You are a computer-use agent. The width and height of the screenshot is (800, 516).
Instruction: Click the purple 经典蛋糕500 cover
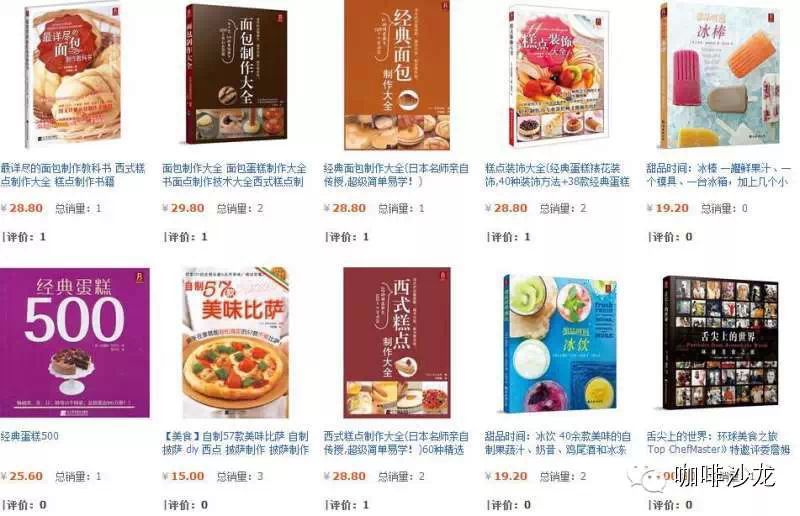[x=75, y=342]
